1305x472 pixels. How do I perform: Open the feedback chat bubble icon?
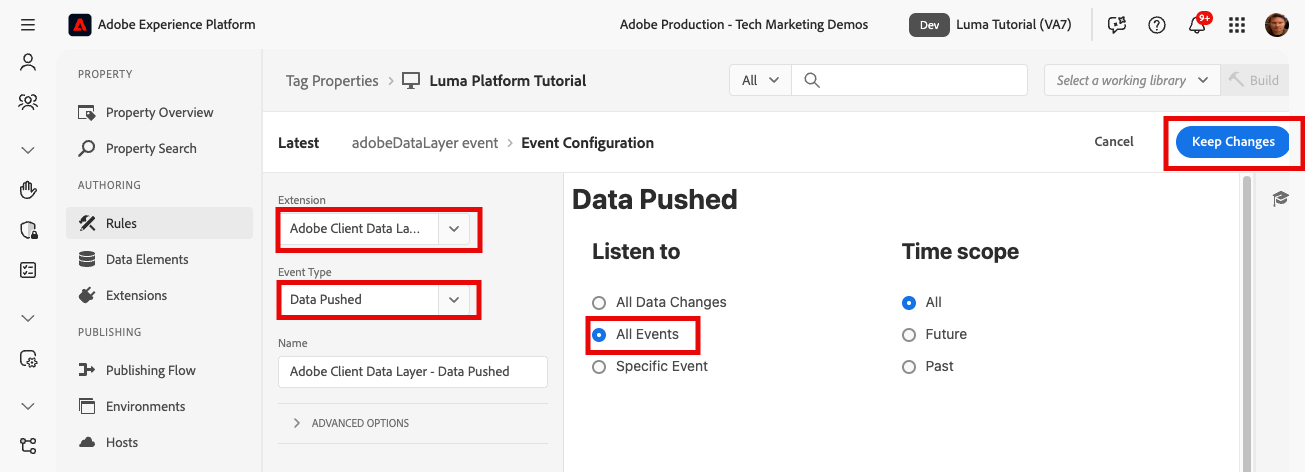pyautogui.click(x=1117, y=25)
